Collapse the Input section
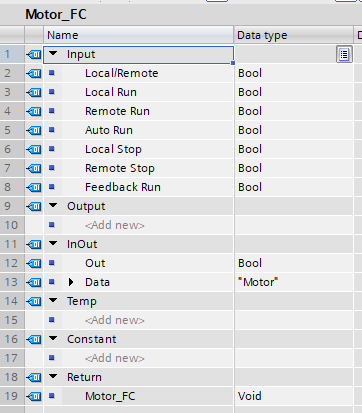 [x=53, y=53]
